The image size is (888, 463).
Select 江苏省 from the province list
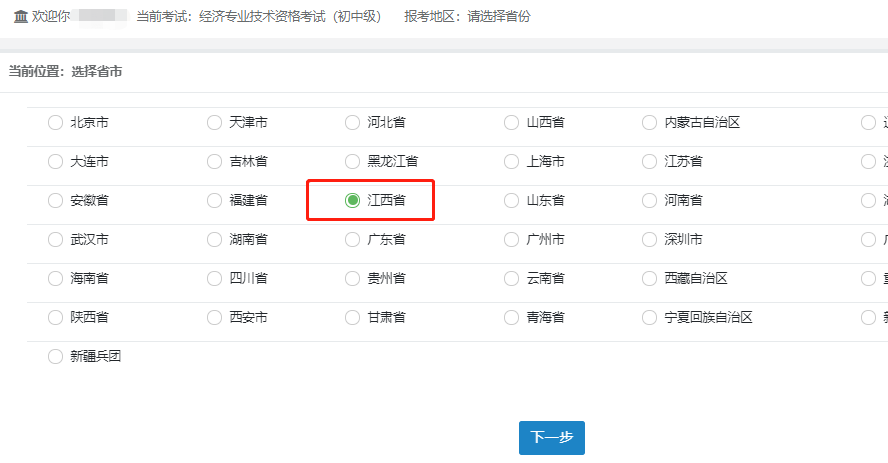pos(650,162)
